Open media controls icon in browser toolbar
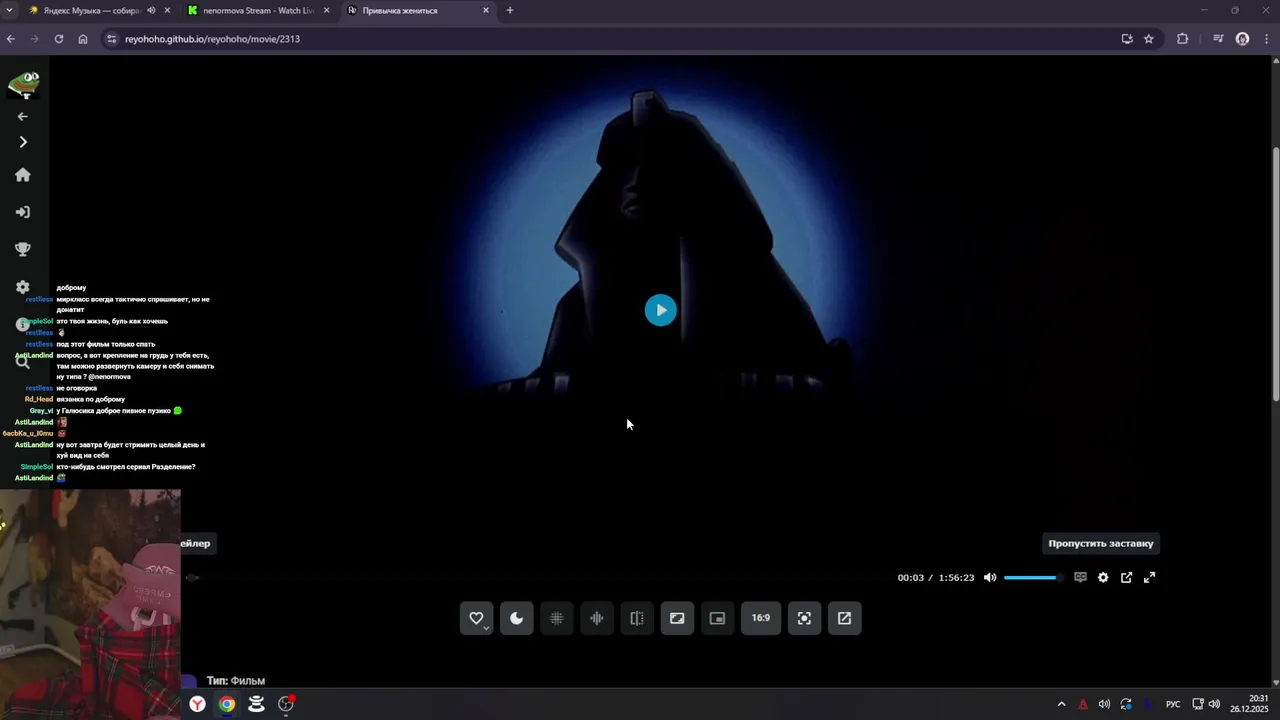 [x=1218, y=39]
